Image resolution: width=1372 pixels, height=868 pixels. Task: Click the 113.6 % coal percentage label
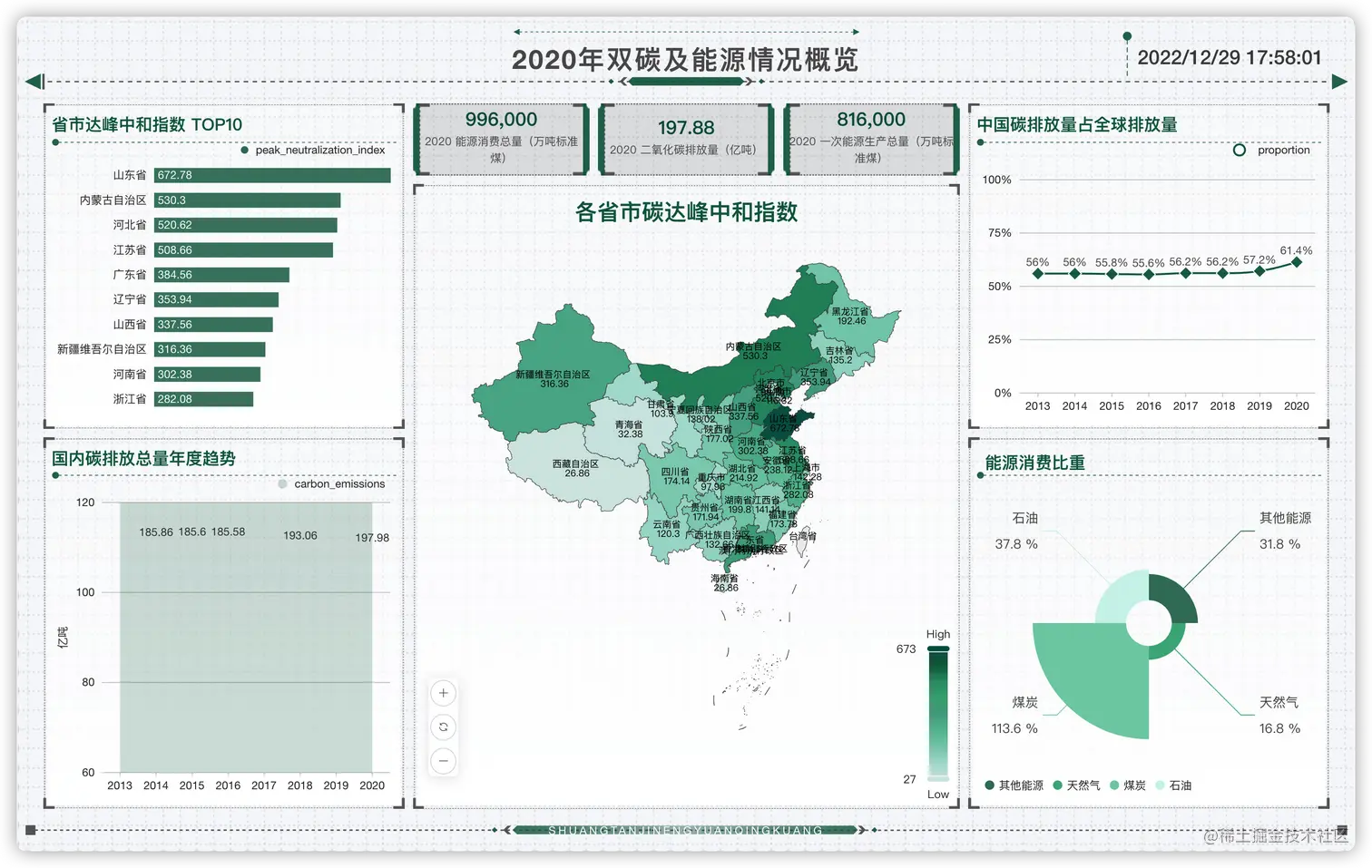[x=1014, y=728]
